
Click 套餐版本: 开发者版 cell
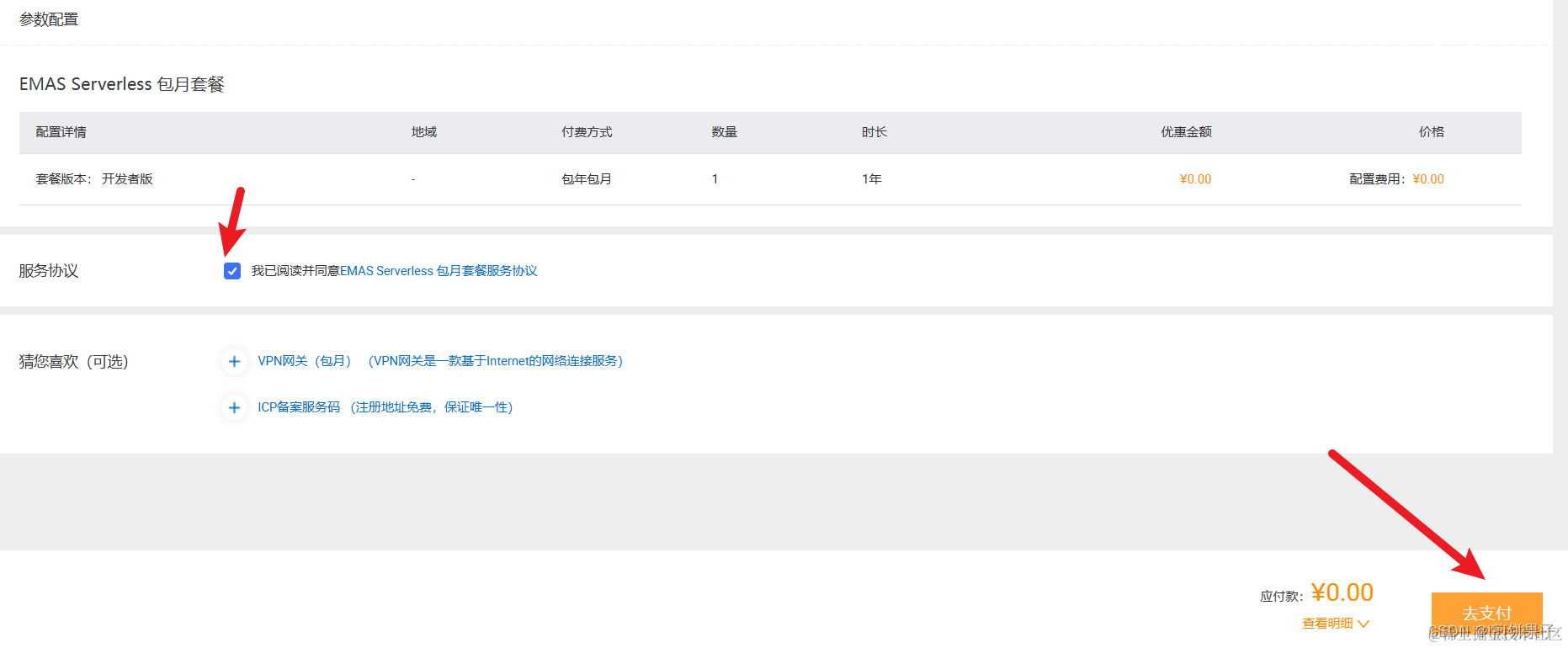pyautogui.click(x=94, y=179)
